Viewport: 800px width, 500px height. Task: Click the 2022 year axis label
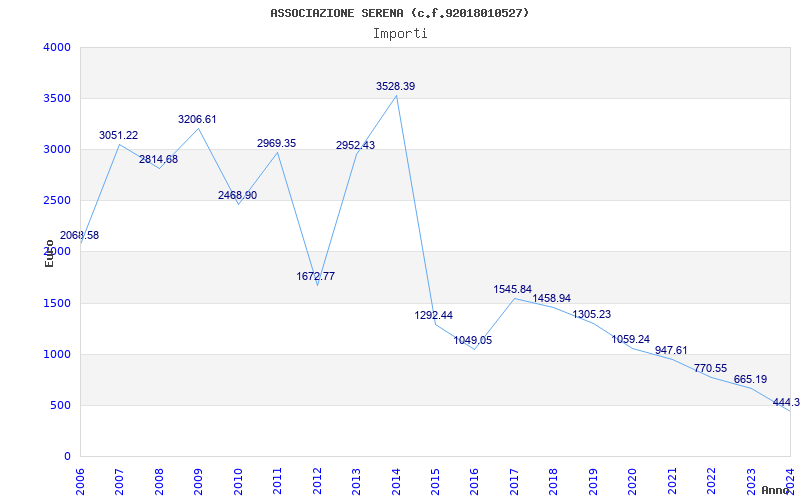[x=711, y=481]
